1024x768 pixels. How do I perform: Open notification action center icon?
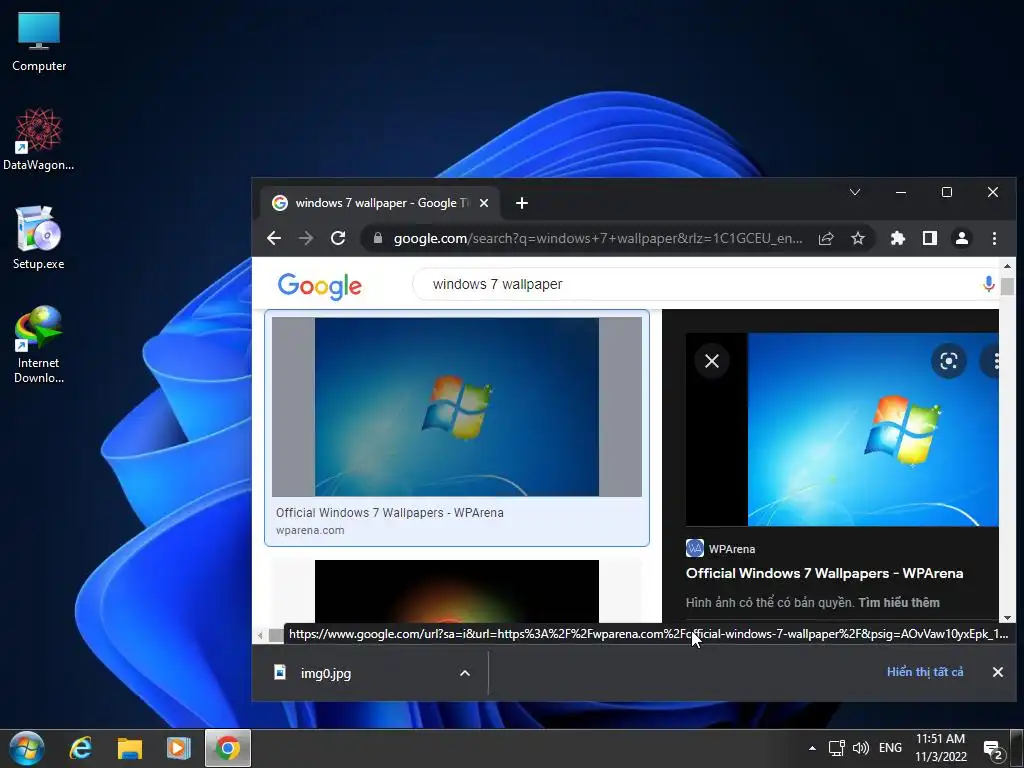(993, 750)
